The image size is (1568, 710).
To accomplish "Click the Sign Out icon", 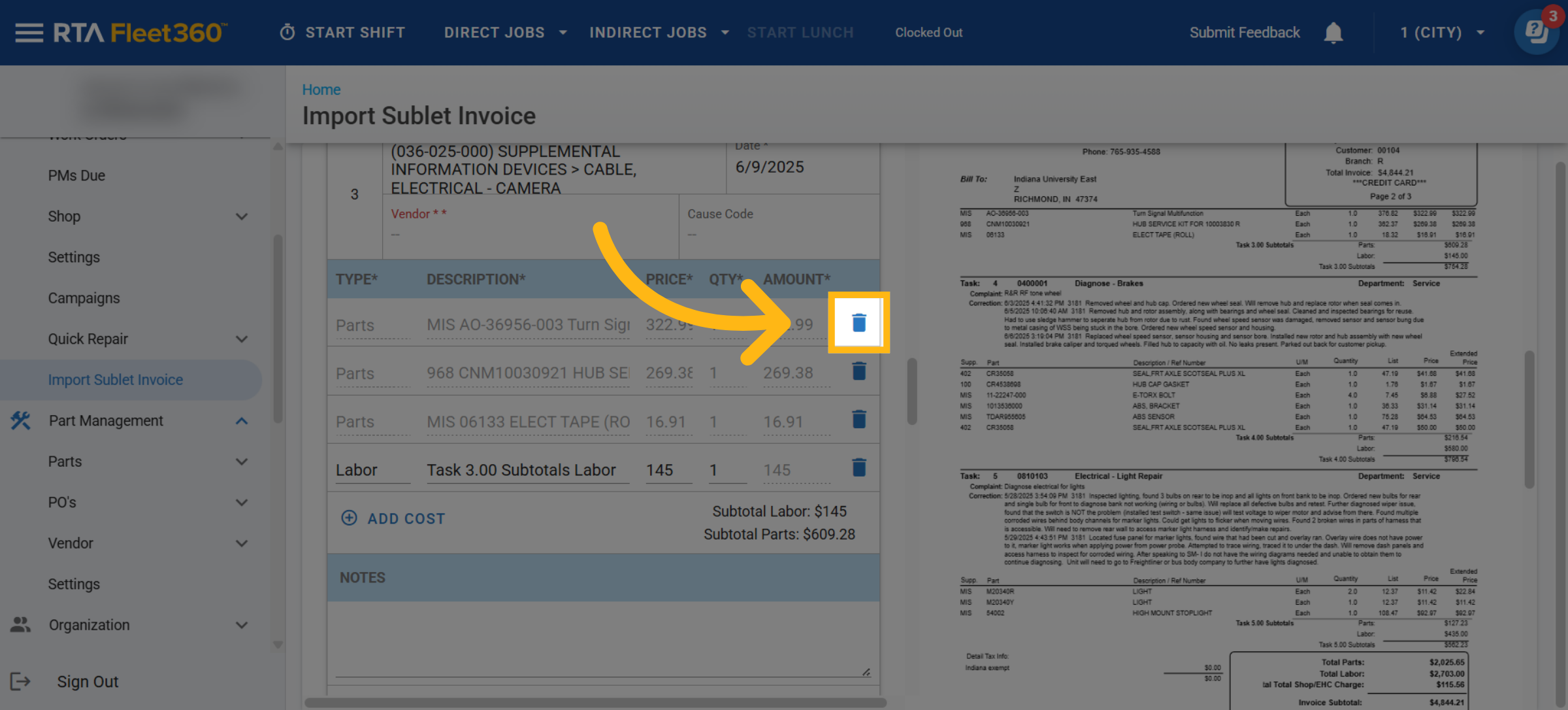I will (x=20, y=681).
